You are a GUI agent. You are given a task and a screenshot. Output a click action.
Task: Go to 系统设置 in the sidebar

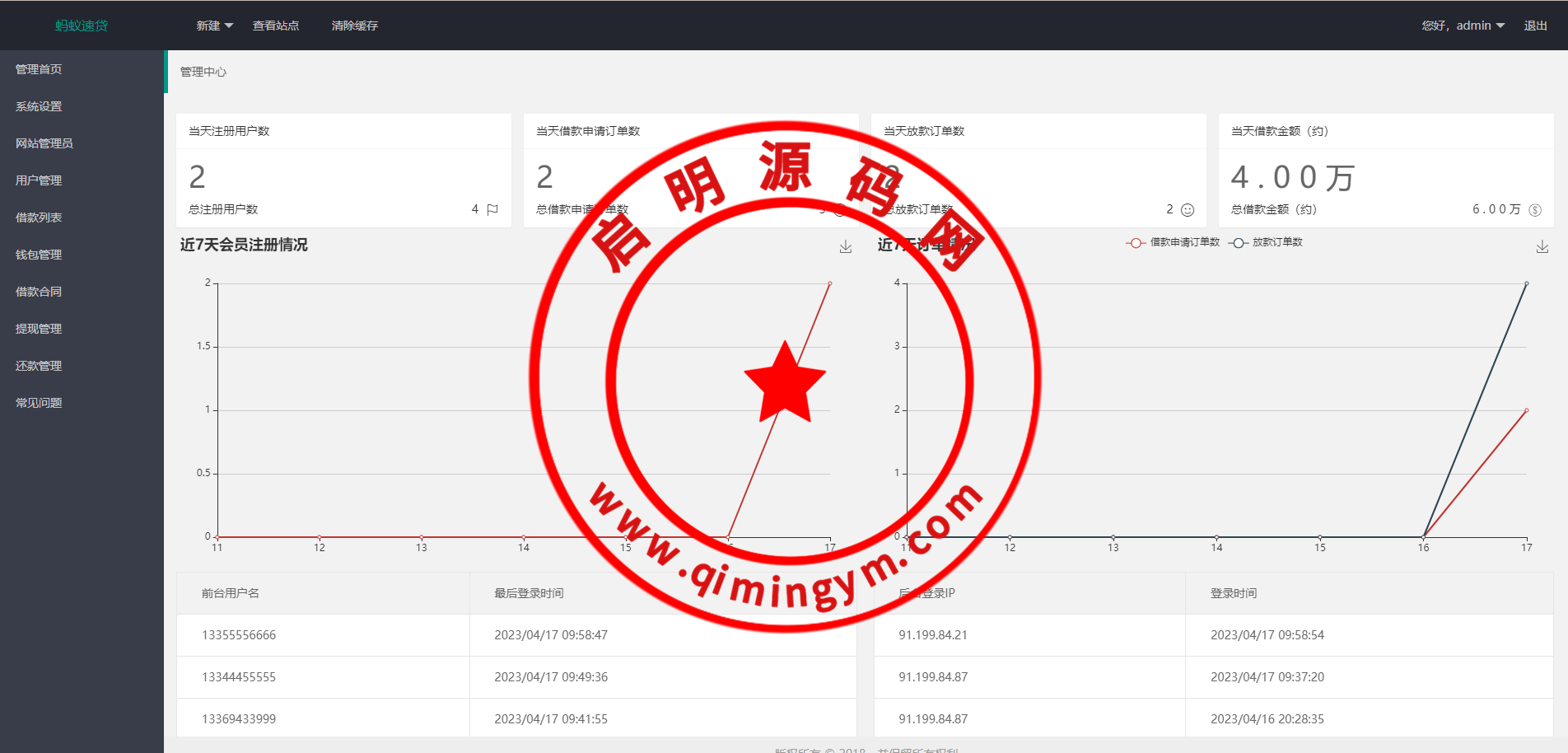tap(39, 106)
